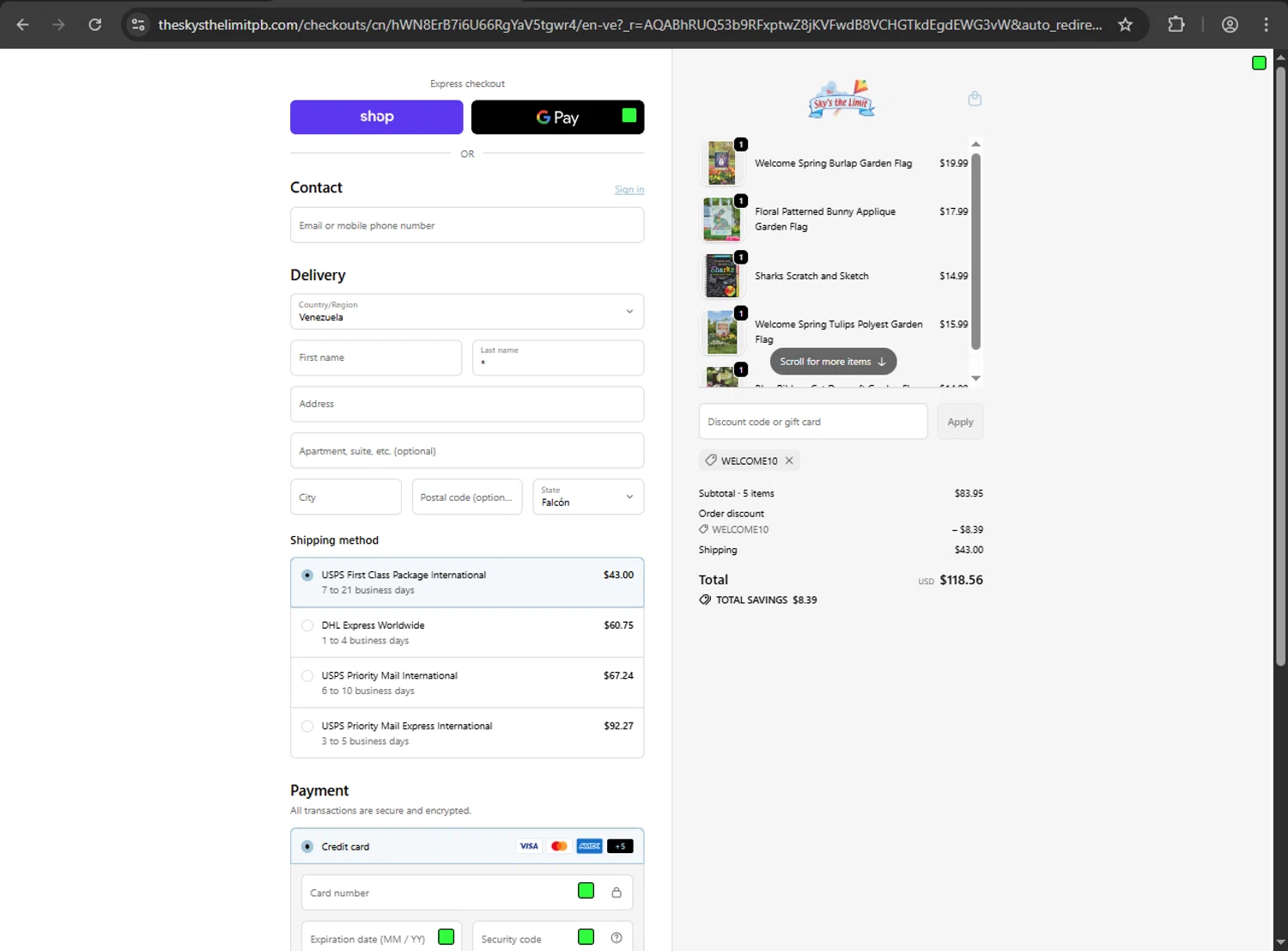
Task: Open the browser profile menu
Action: click(1230, 24)
